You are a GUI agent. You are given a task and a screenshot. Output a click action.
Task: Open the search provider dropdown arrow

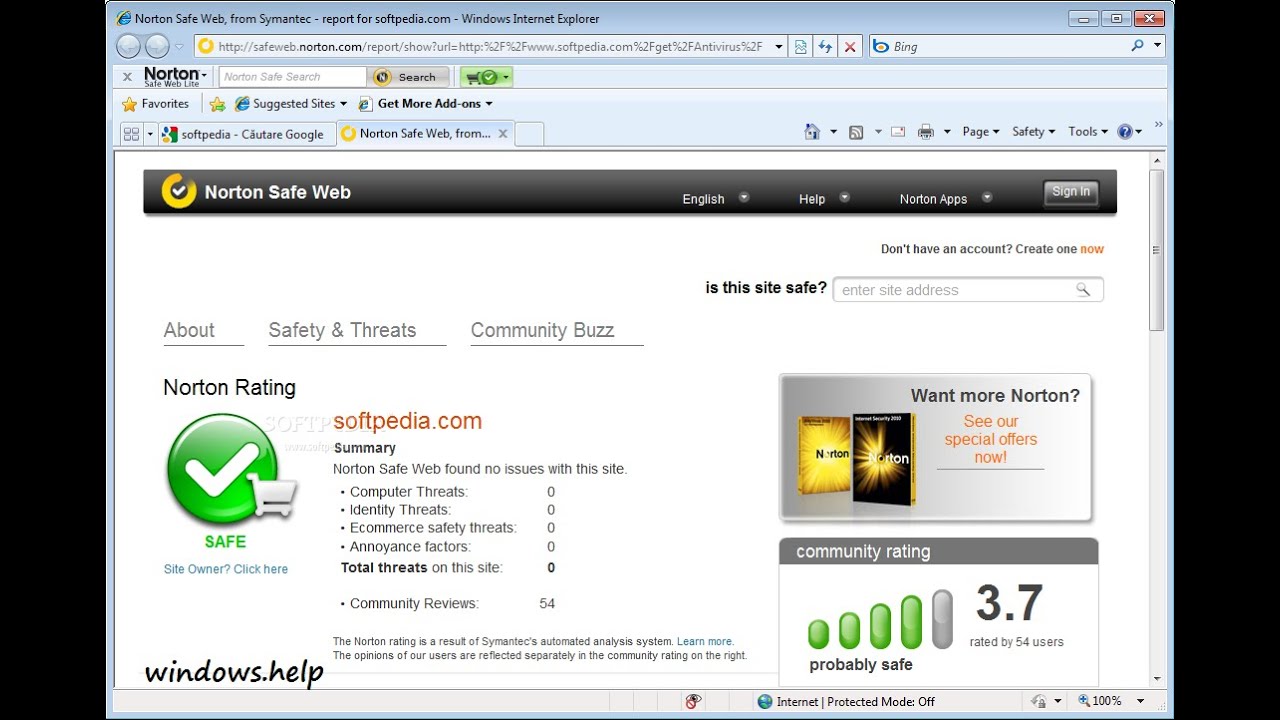(x=1158, y=46)
